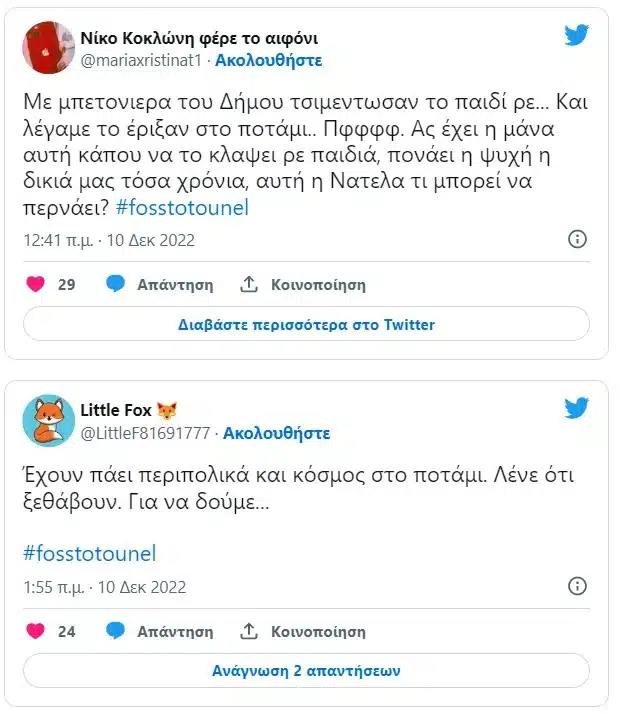The width and height of the screenshot is (620, 714).
Task: Open the 12:41 π.μ. 10 Δεκ 2022 timestamp
Action: point(109,240)
